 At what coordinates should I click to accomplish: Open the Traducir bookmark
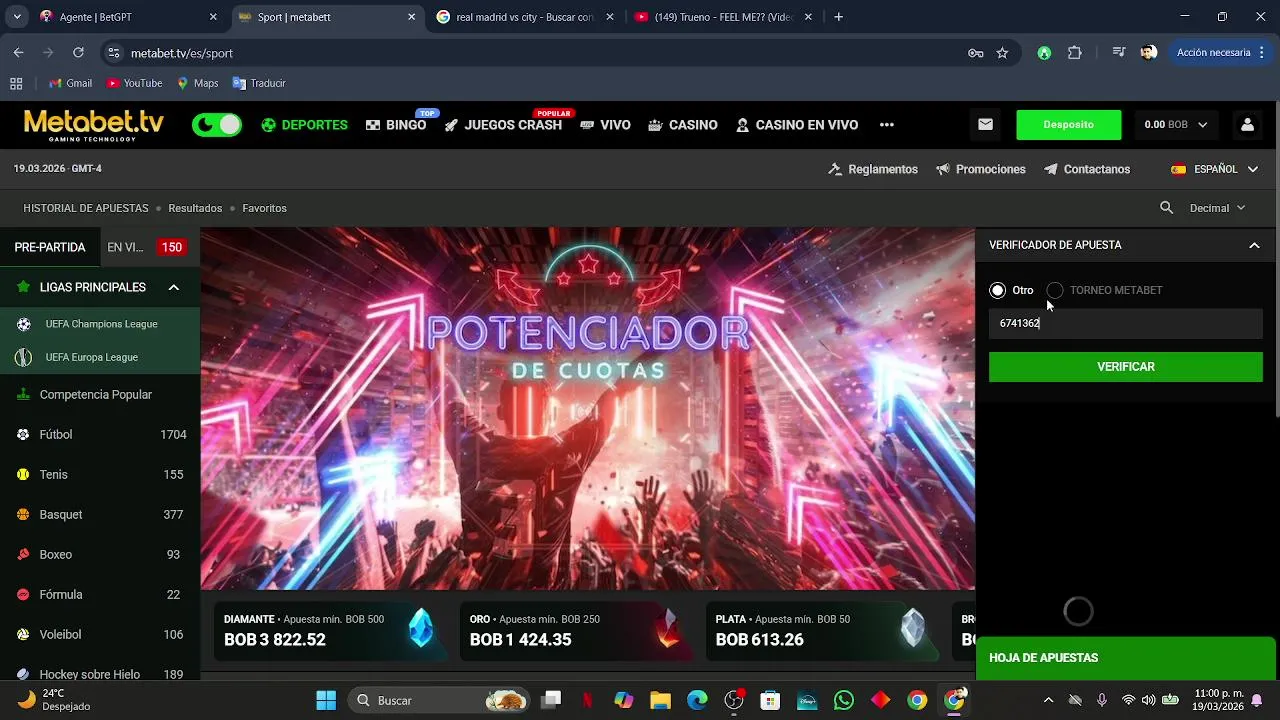tap(259, 83)
